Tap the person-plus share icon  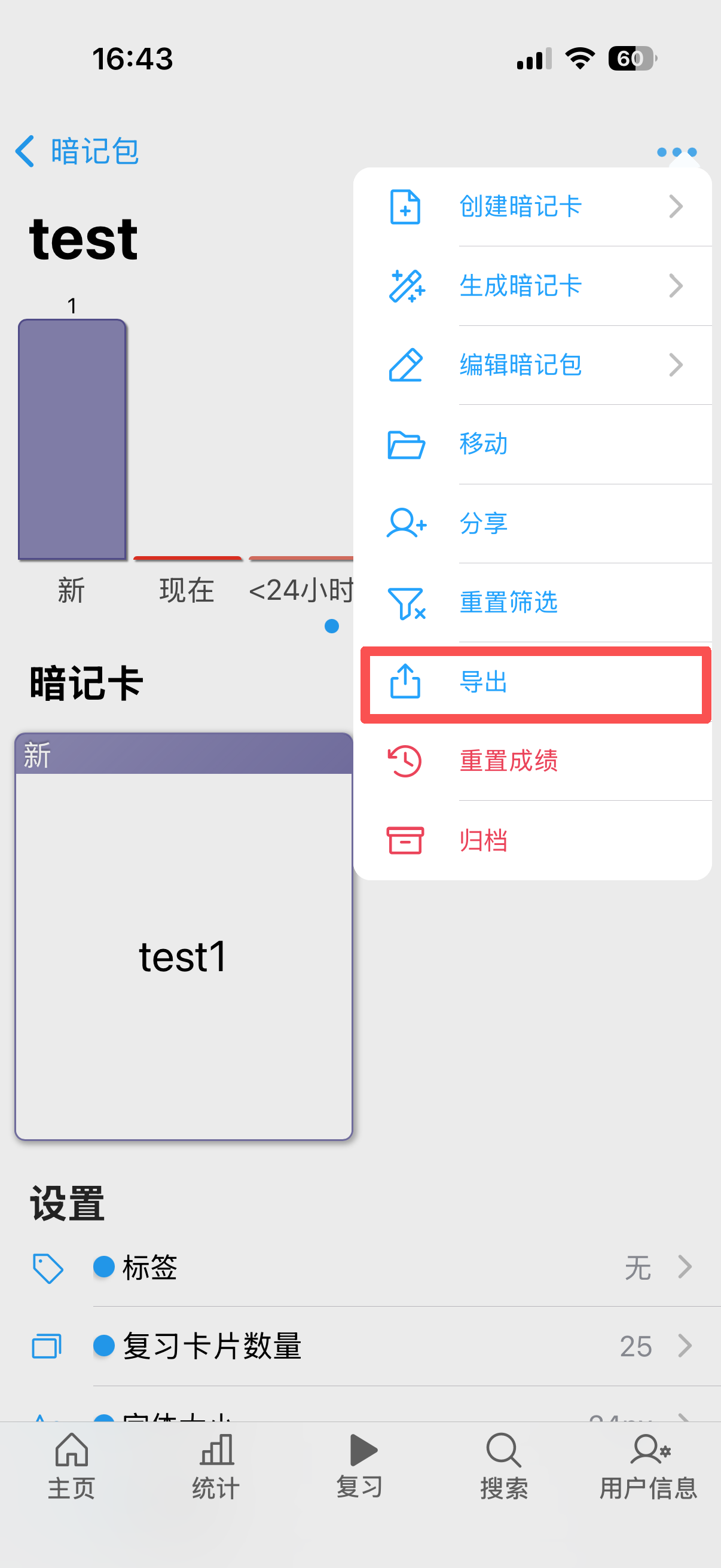[407, 523]
